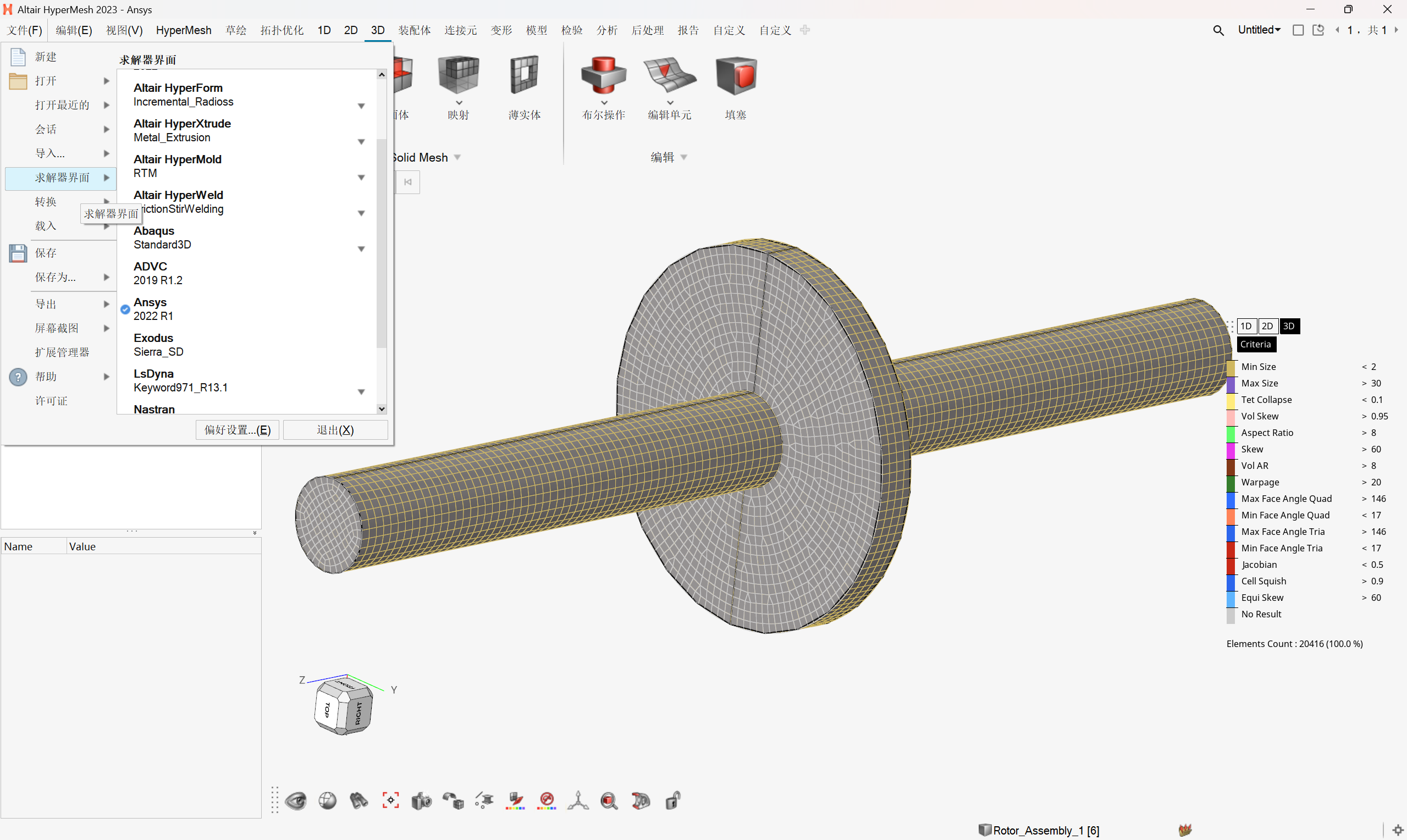Click the 保存 save disk icon
Image resolution: width=1407 pixels, height=840 pixels.
(18, 253)
